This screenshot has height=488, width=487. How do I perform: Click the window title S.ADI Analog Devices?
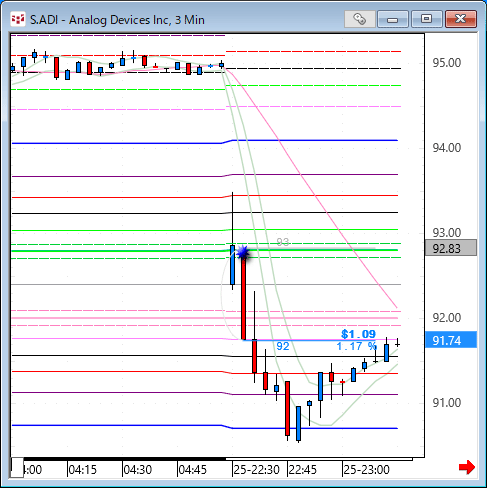click(117, 20)
